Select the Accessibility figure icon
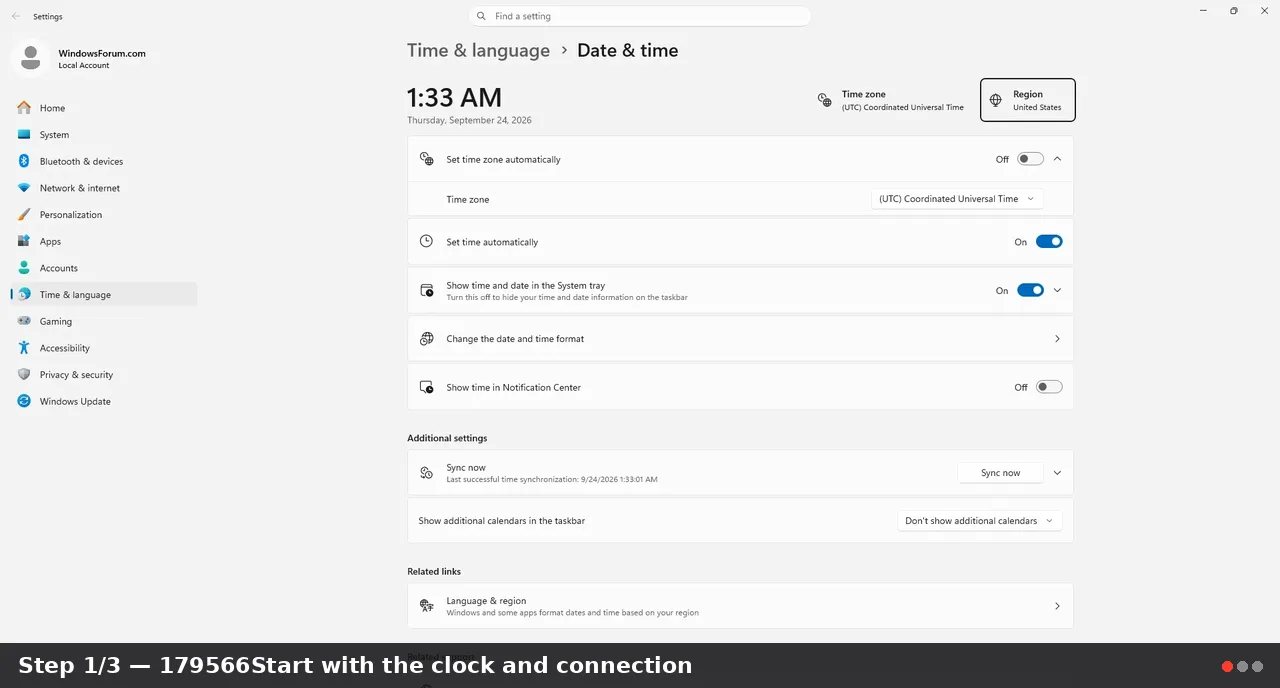The height and width of the screenshot is (688, 1280). pos(24,348)
